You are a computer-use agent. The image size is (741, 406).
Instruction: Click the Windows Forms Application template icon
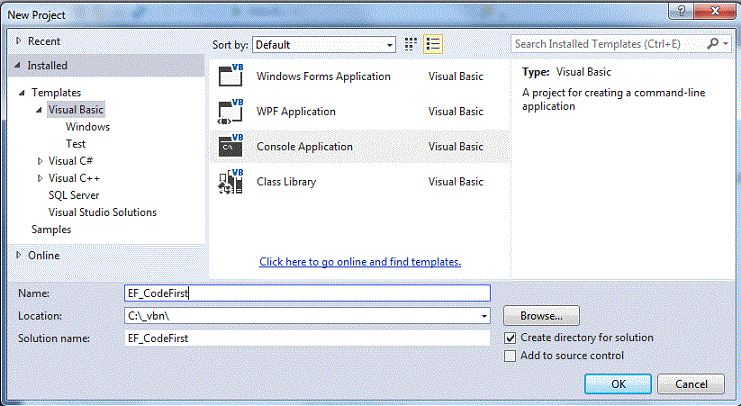point(231,76)
